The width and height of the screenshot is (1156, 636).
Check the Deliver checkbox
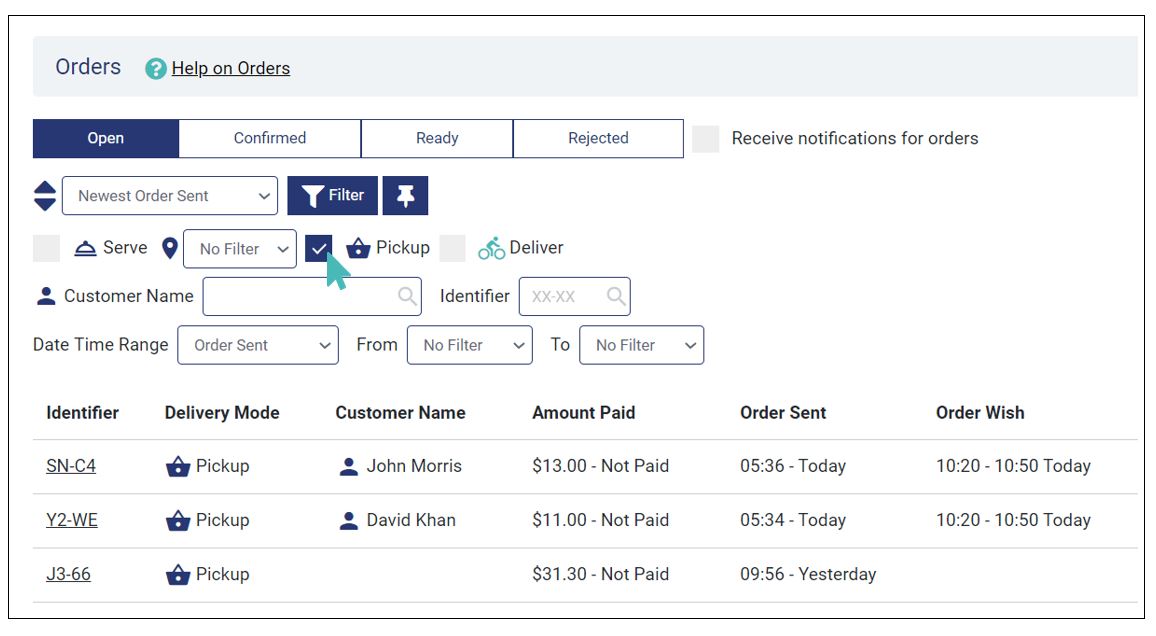453,248
